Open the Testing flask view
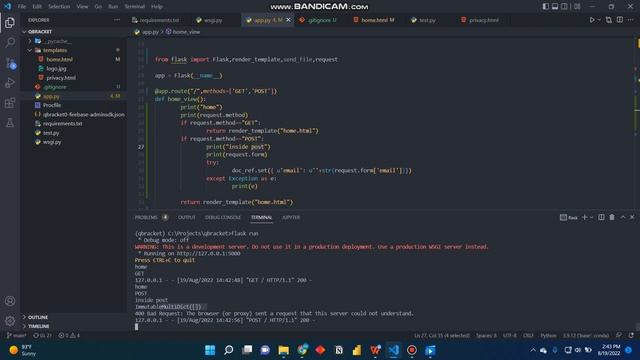Viewport: 640px width, 360px height. coord(10,123)
